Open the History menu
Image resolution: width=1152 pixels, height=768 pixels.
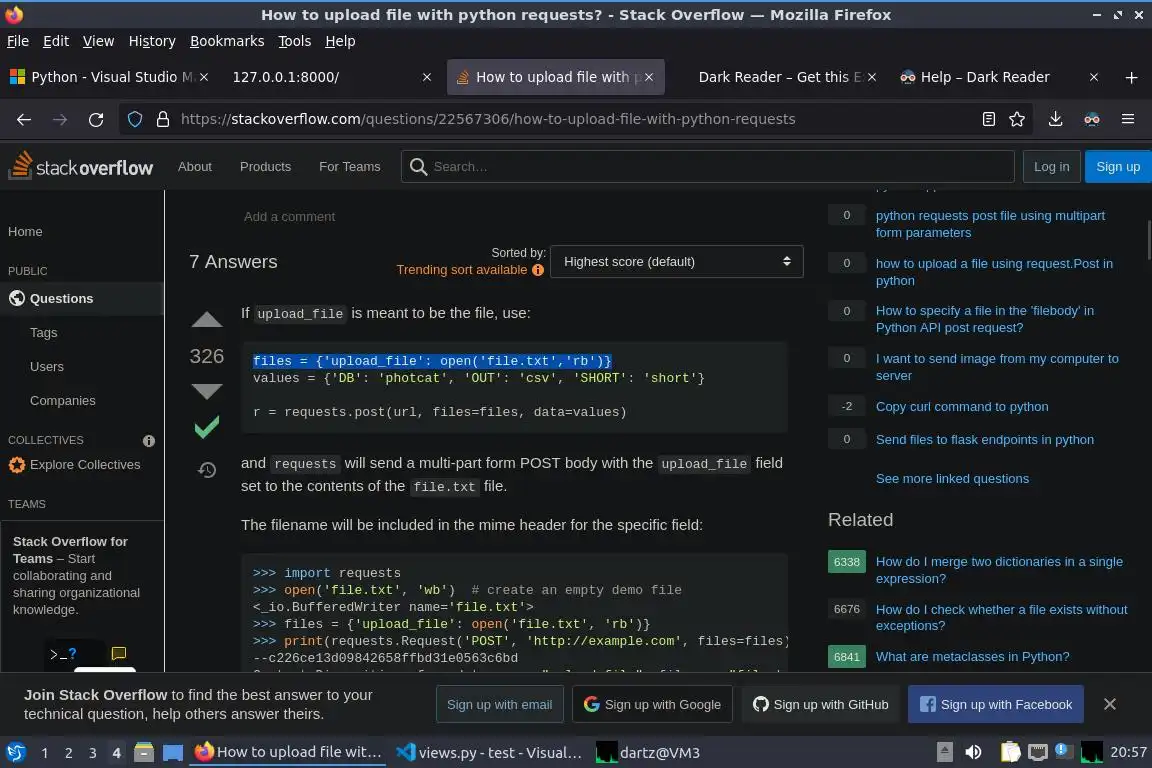pos(152,41)
